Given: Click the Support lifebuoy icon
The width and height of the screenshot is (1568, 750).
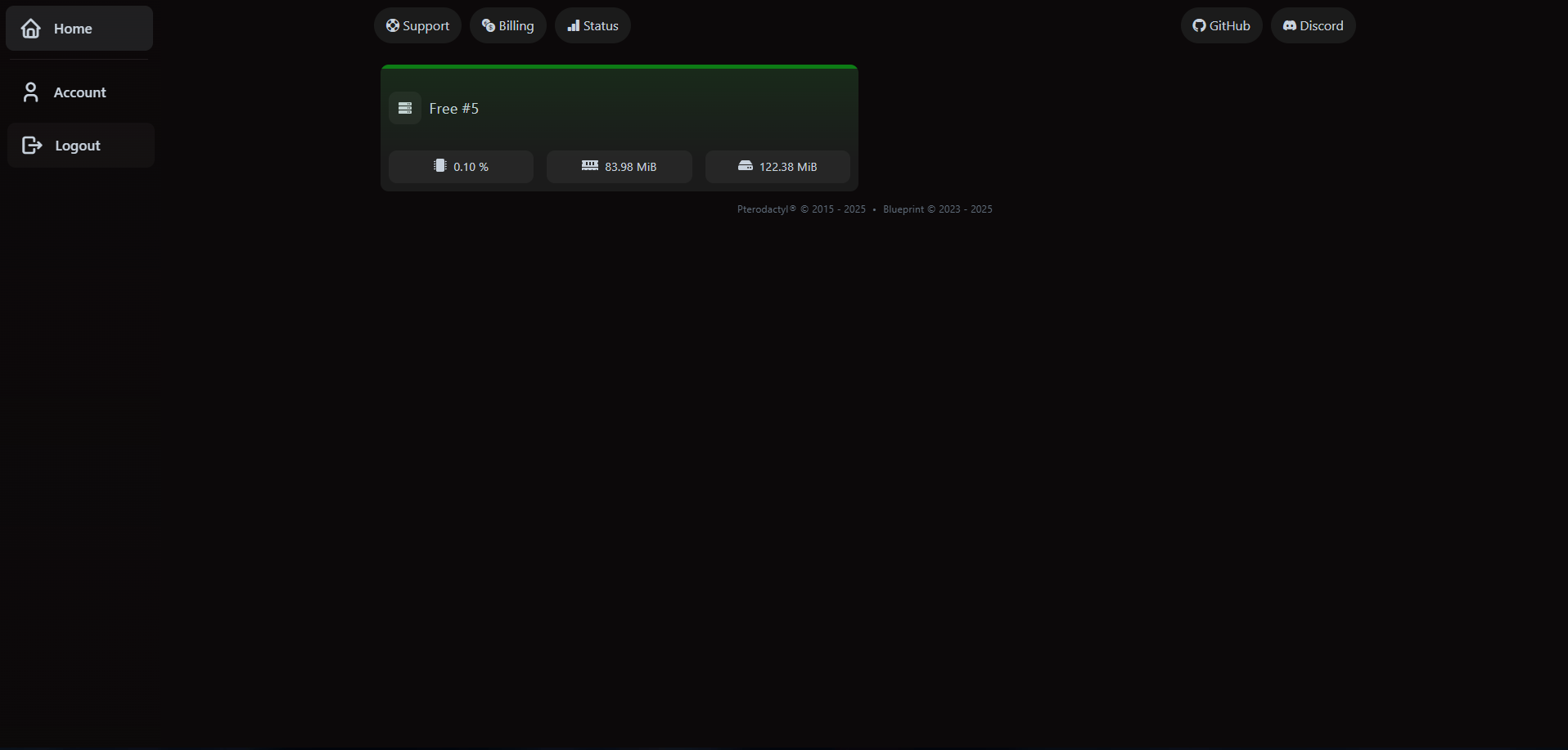Looking at the screenshot, I should pos(392,25).
